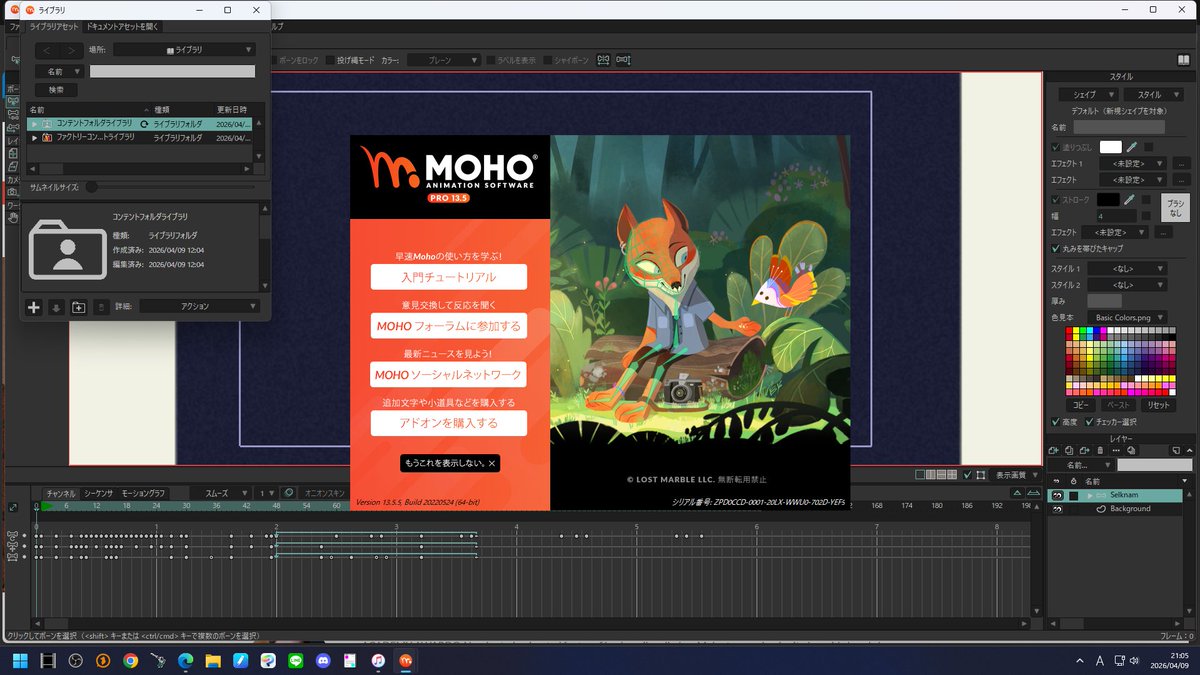1200x675 pixels.
Task: Open the シェイプ dropdown in Style panel
Action: (1087, 94)
